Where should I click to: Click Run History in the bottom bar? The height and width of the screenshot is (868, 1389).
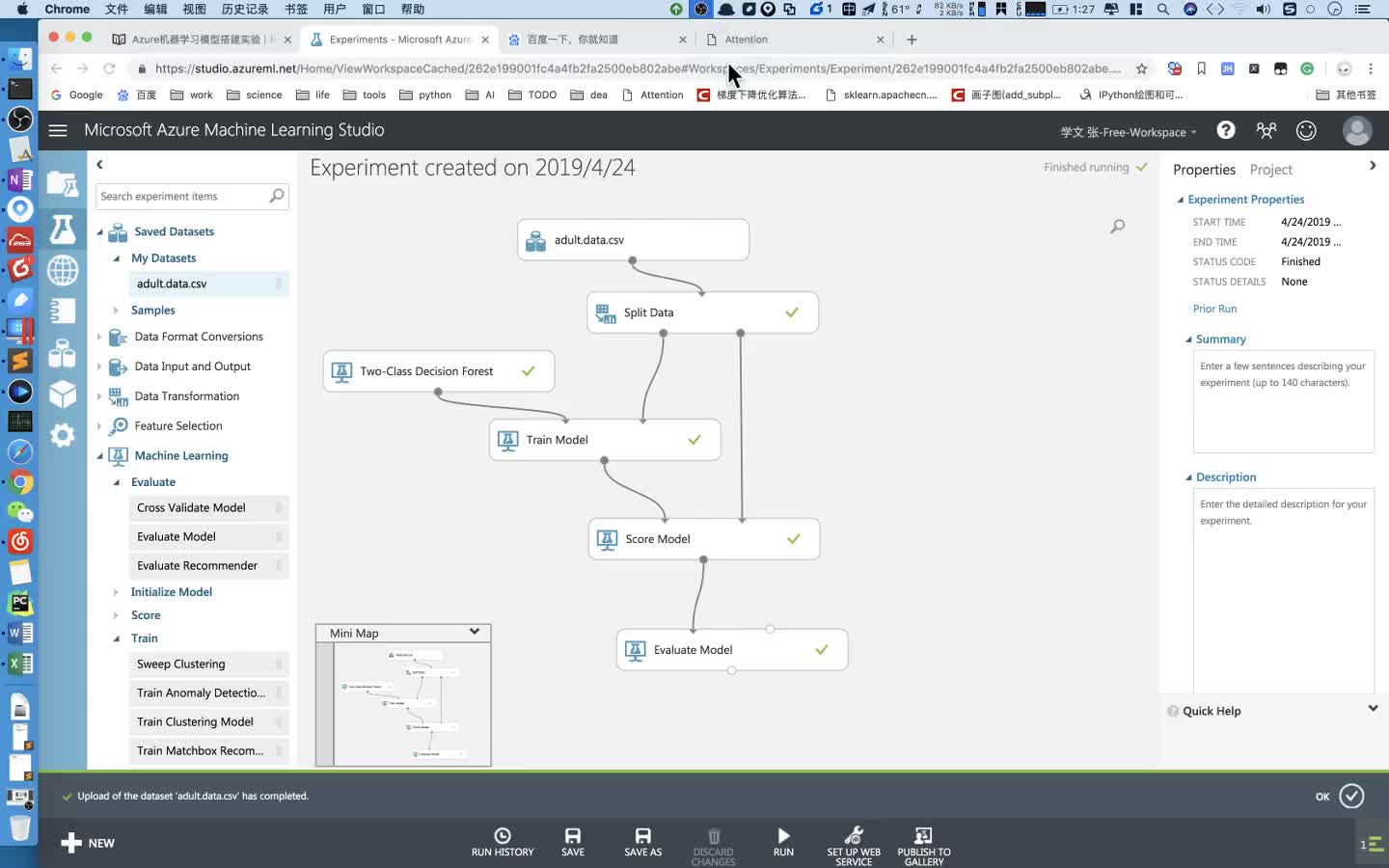click(x=503, y=842)
